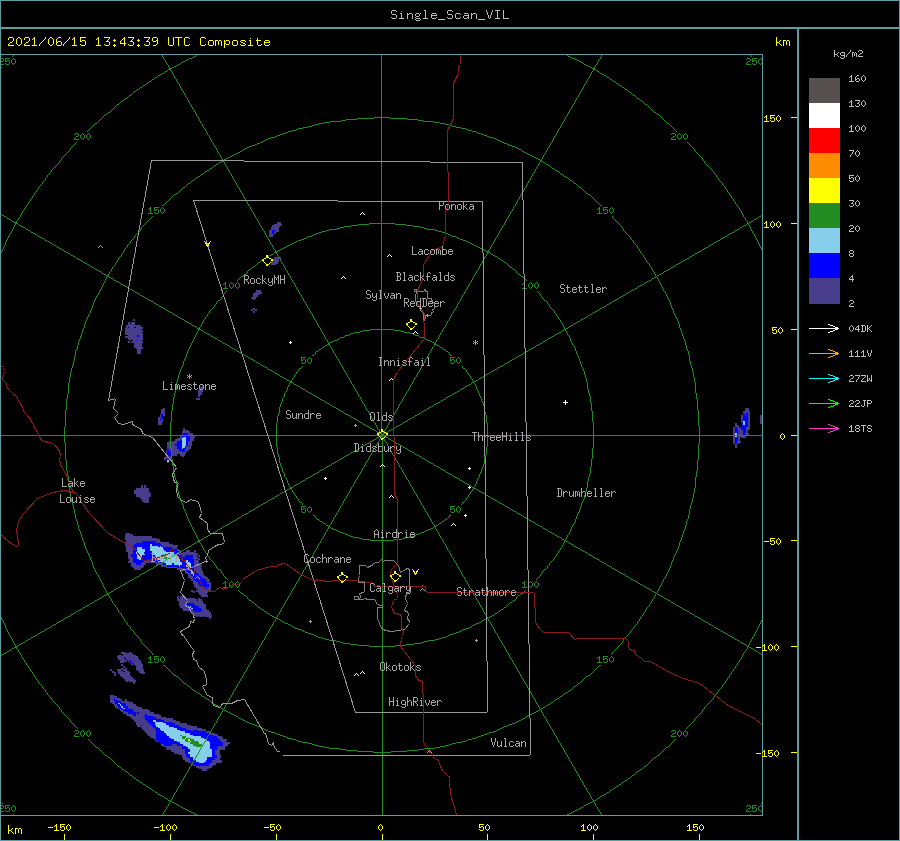Click the magenta 18TS arrow icon
This screenshot has width=900, height=841.
click(x=824, y=429)
